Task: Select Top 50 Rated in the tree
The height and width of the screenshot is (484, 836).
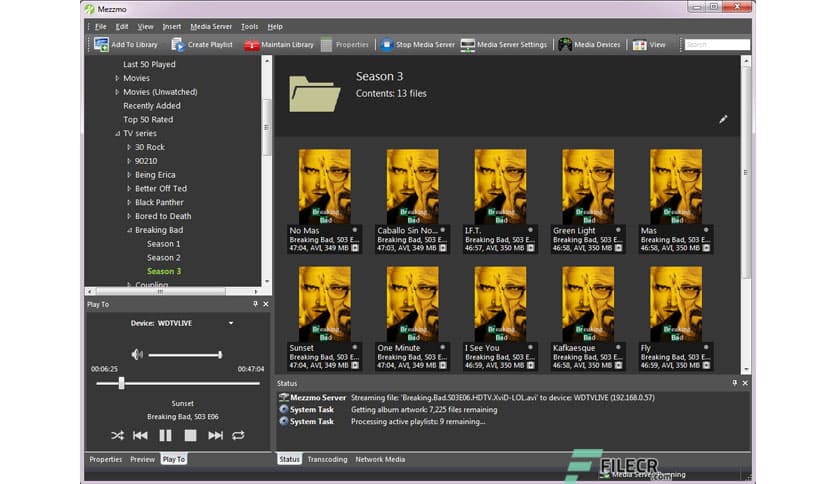Action: click(x=148, y=119)
